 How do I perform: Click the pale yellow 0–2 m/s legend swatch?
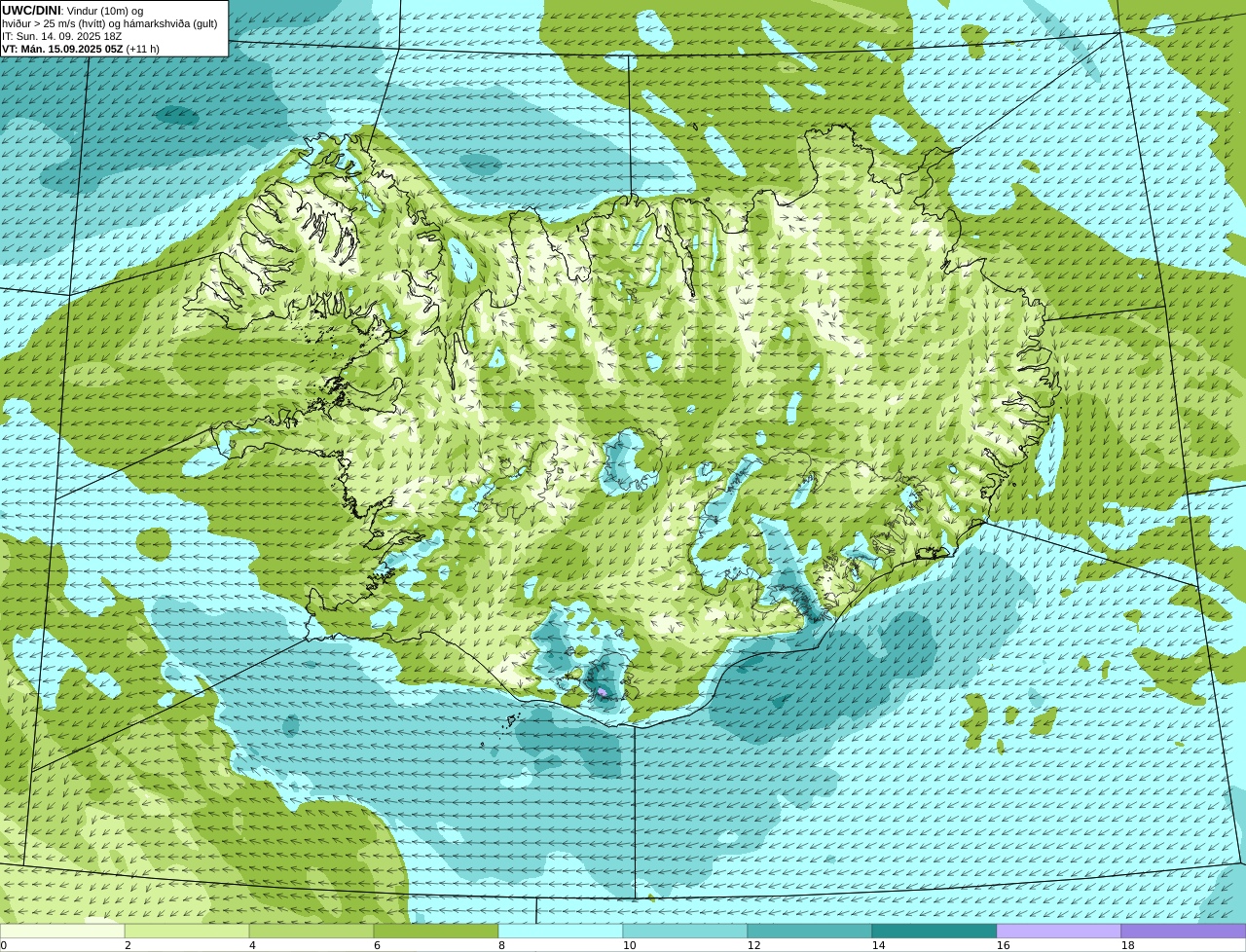click(62, 931)
